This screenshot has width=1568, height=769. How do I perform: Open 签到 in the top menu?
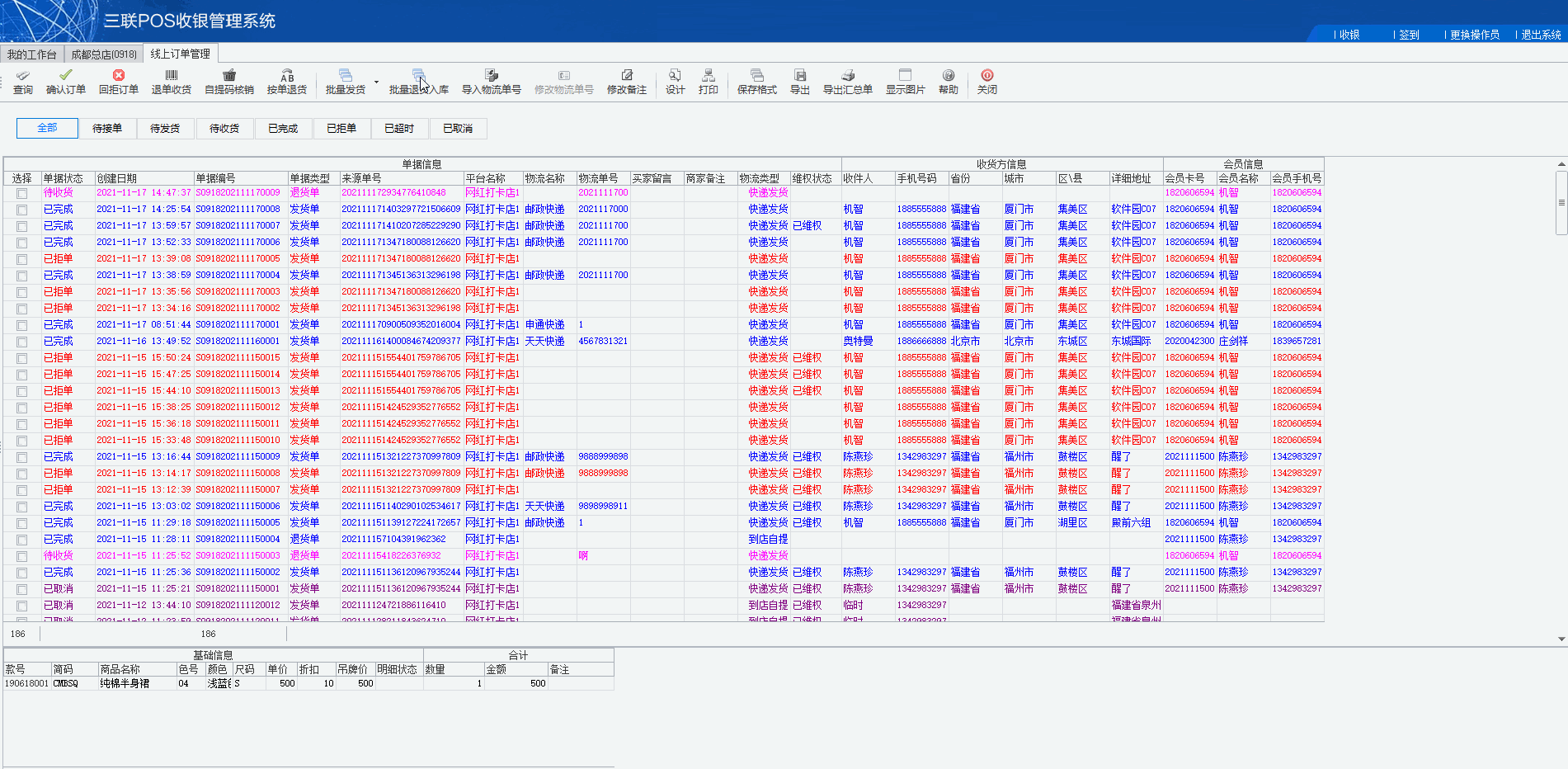(x=1410, y=35)
